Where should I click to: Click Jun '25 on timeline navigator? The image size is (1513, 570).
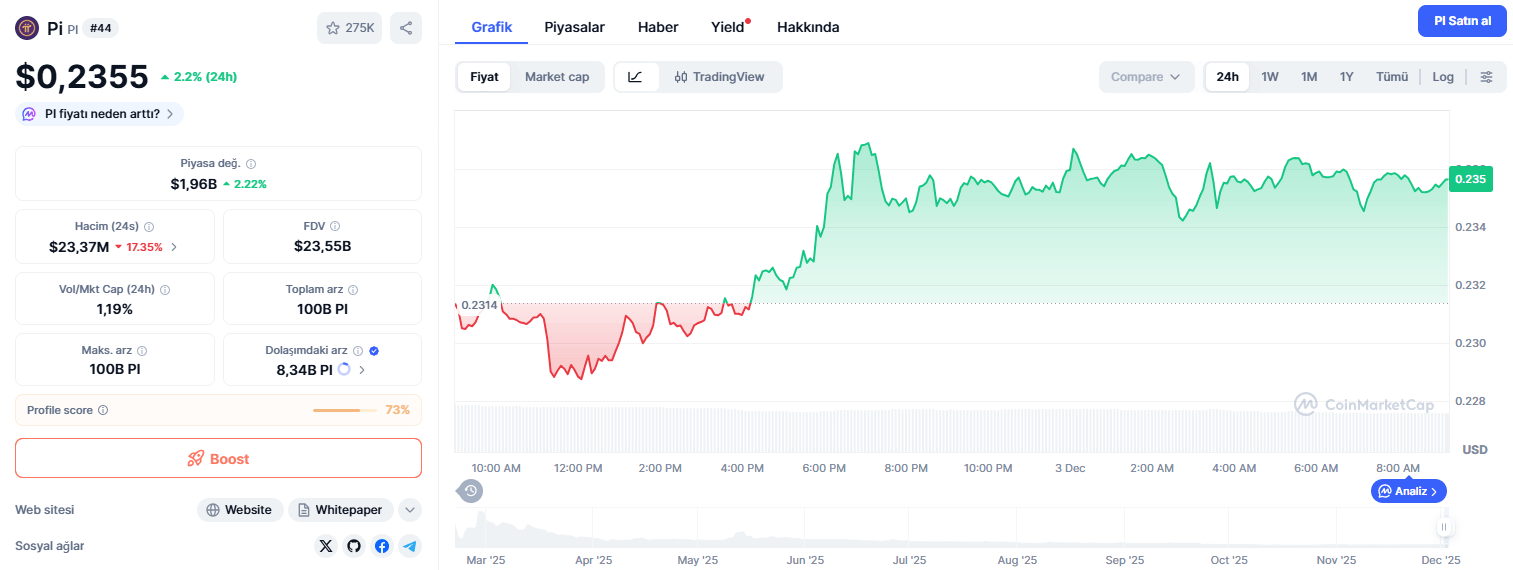tap(805, 560)
